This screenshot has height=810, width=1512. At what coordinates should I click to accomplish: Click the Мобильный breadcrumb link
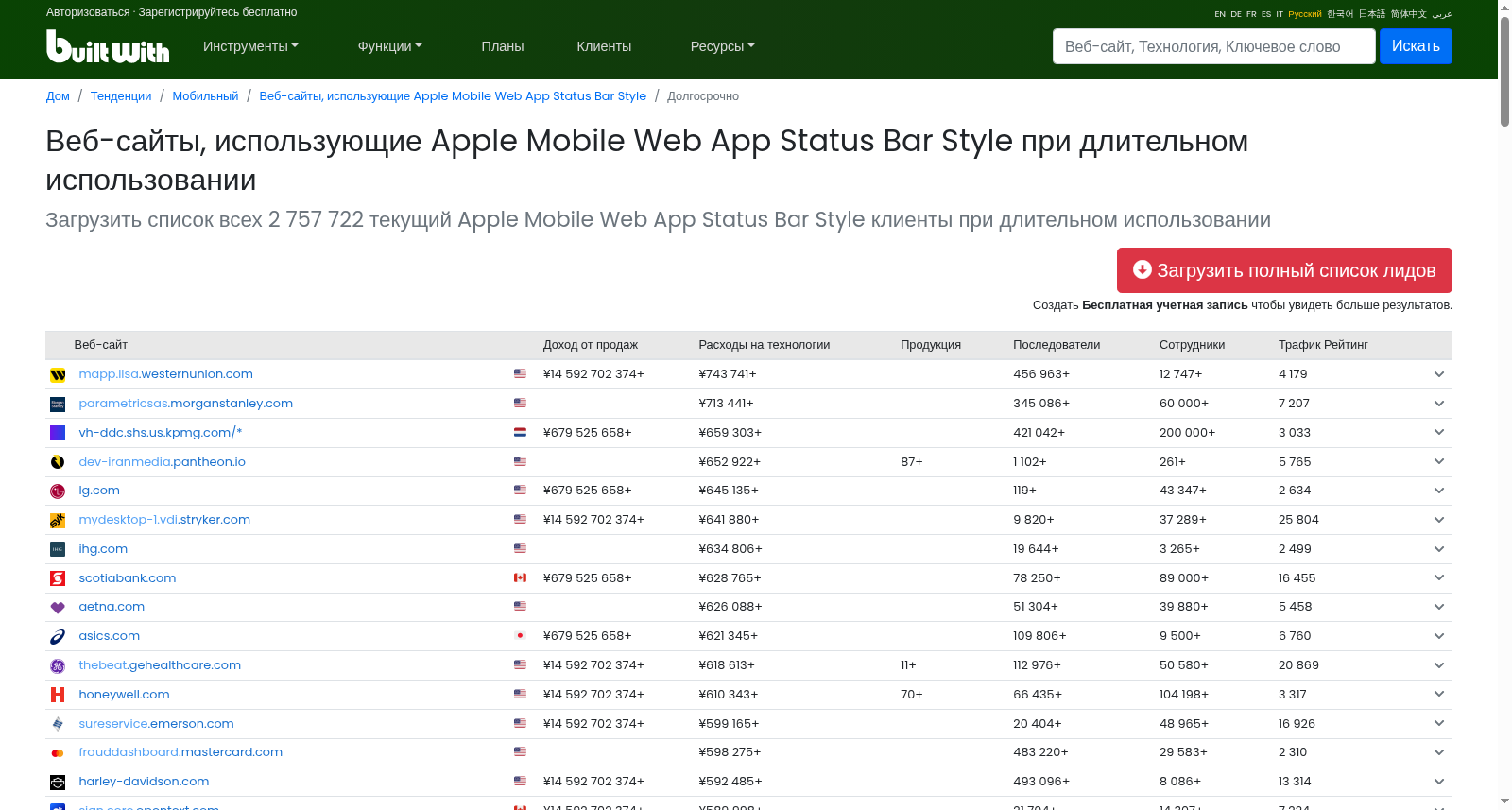tap(205, 96)
